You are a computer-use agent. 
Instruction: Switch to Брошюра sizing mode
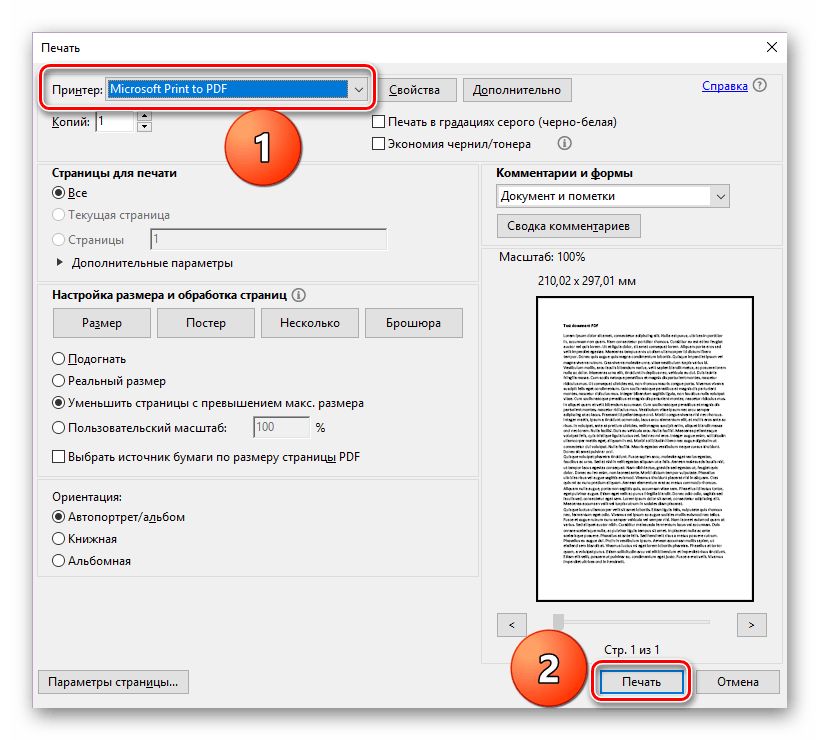(413, 323)
